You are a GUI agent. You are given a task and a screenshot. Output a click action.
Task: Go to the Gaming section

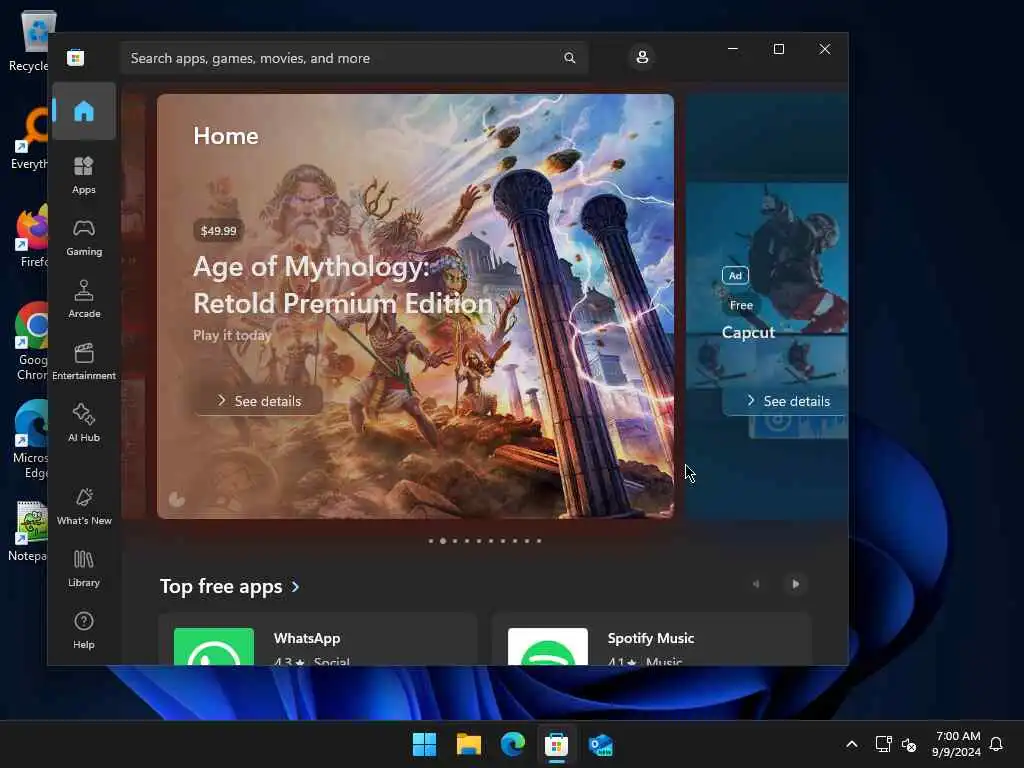(84, 238)
